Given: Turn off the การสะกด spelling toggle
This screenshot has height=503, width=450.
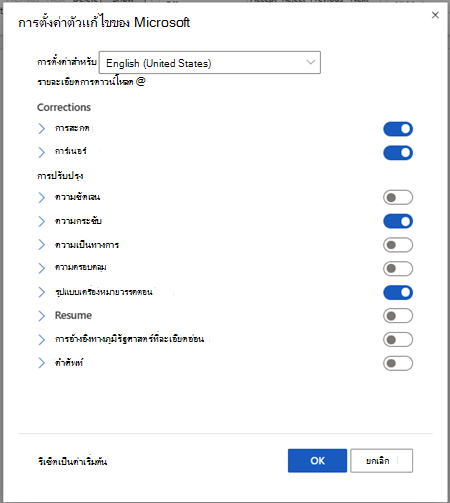Looking at the screenshot, I should (x=398, y=129).
